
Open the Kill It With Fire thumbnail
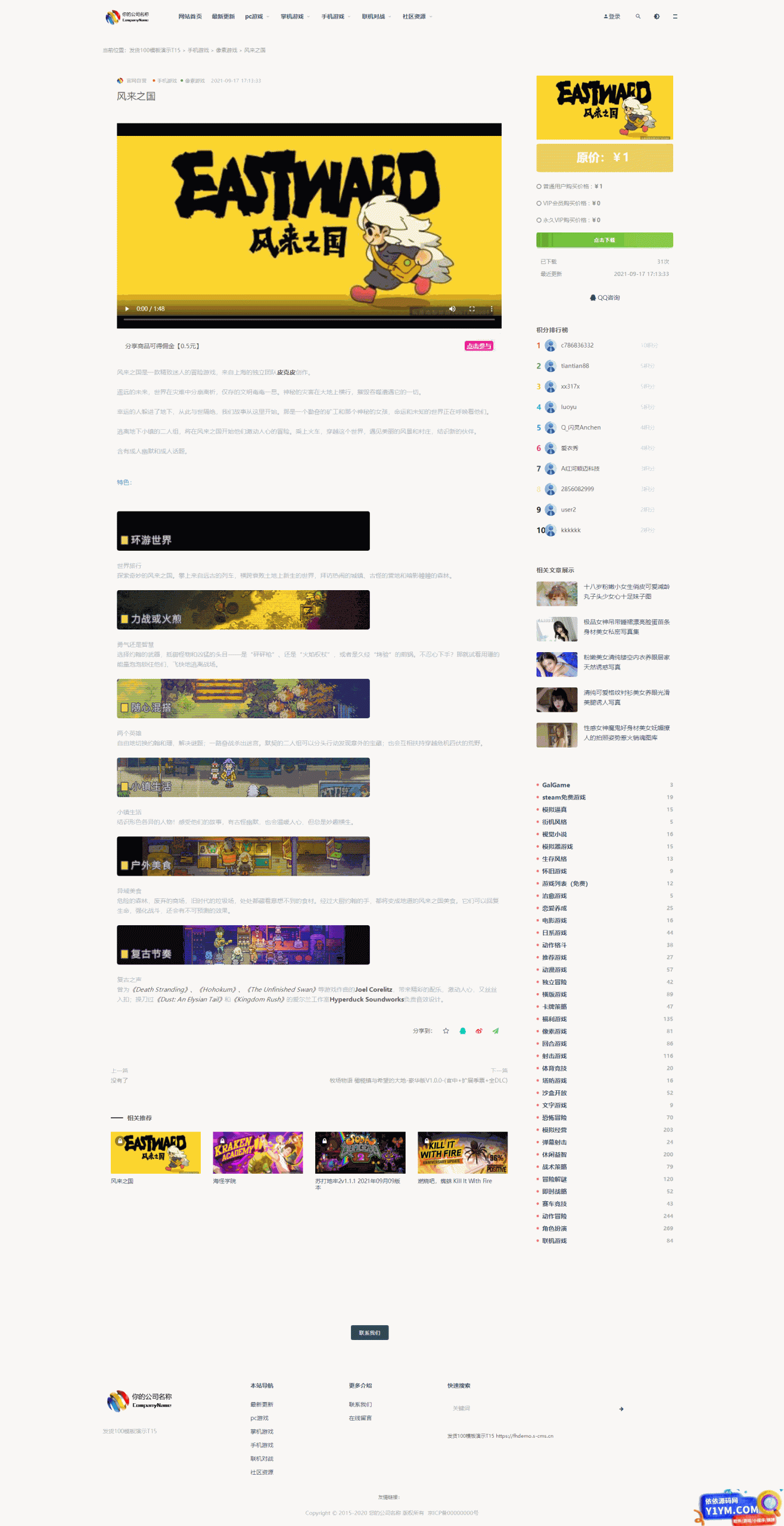(462, 1152)
